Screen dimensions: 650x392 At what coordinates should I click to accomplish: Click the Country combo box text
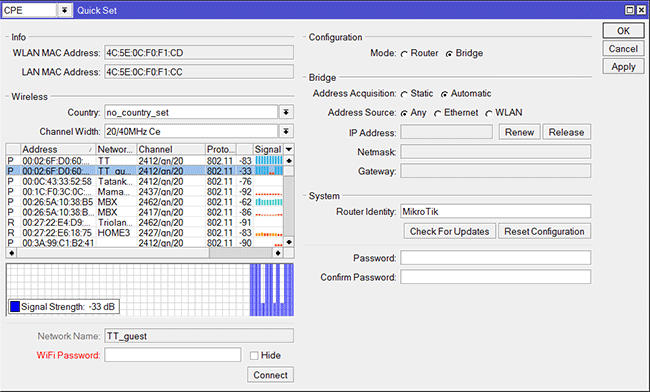click(x=191, y=112)
